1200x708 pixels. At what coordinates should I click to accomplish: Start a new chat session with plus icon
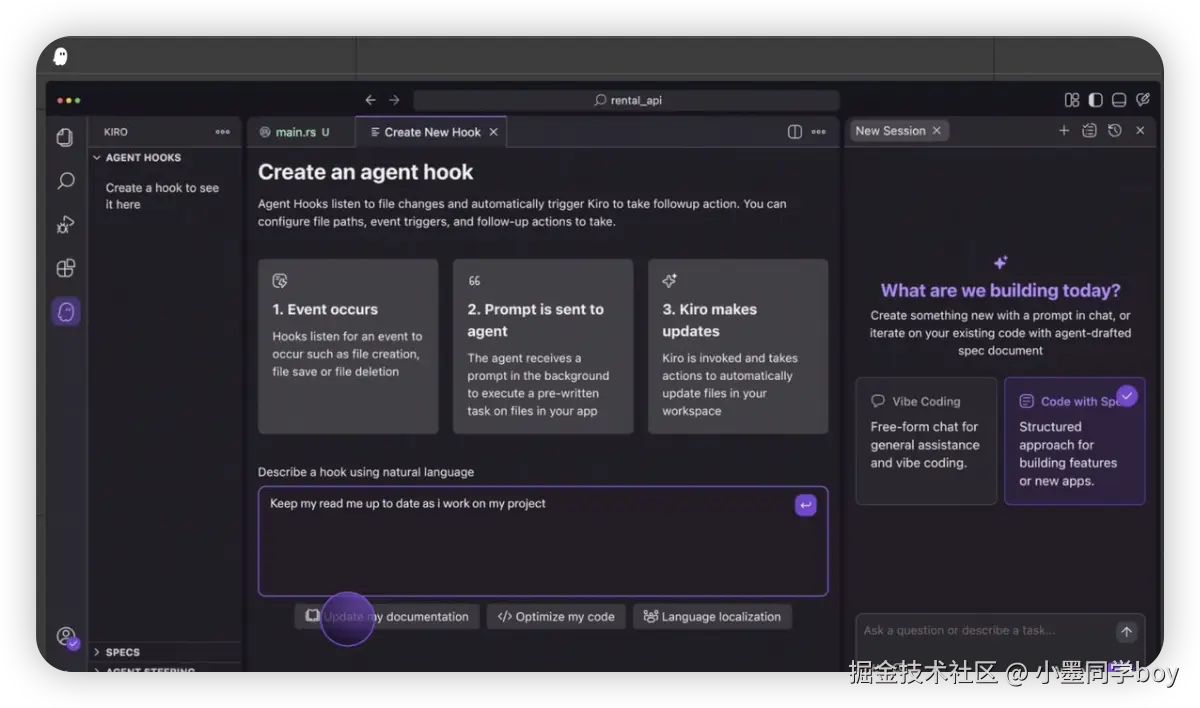click(x=1064, y=131)
